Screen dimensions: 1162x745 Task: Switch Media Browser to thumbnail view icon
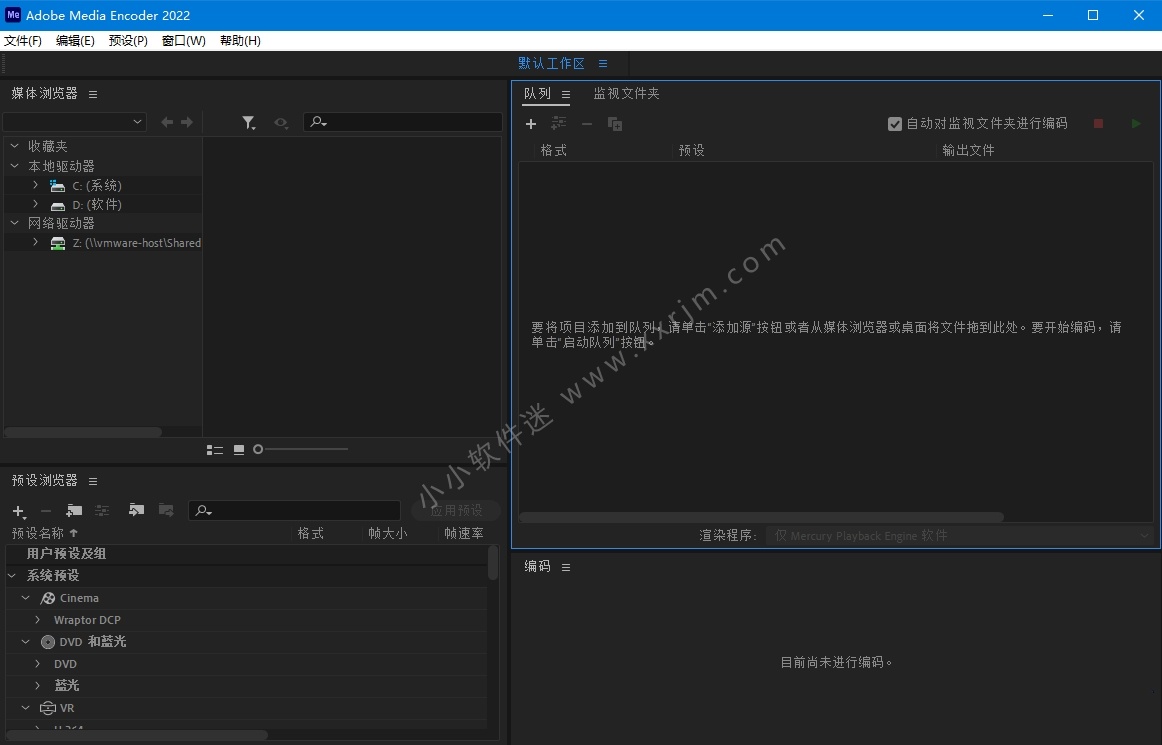point(239,450)
